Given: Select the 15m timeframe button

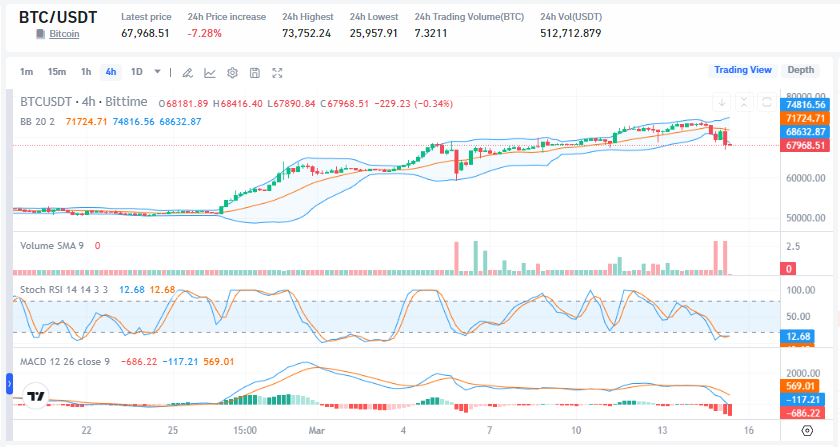Looking at the screenshot, I should point(57,72).
